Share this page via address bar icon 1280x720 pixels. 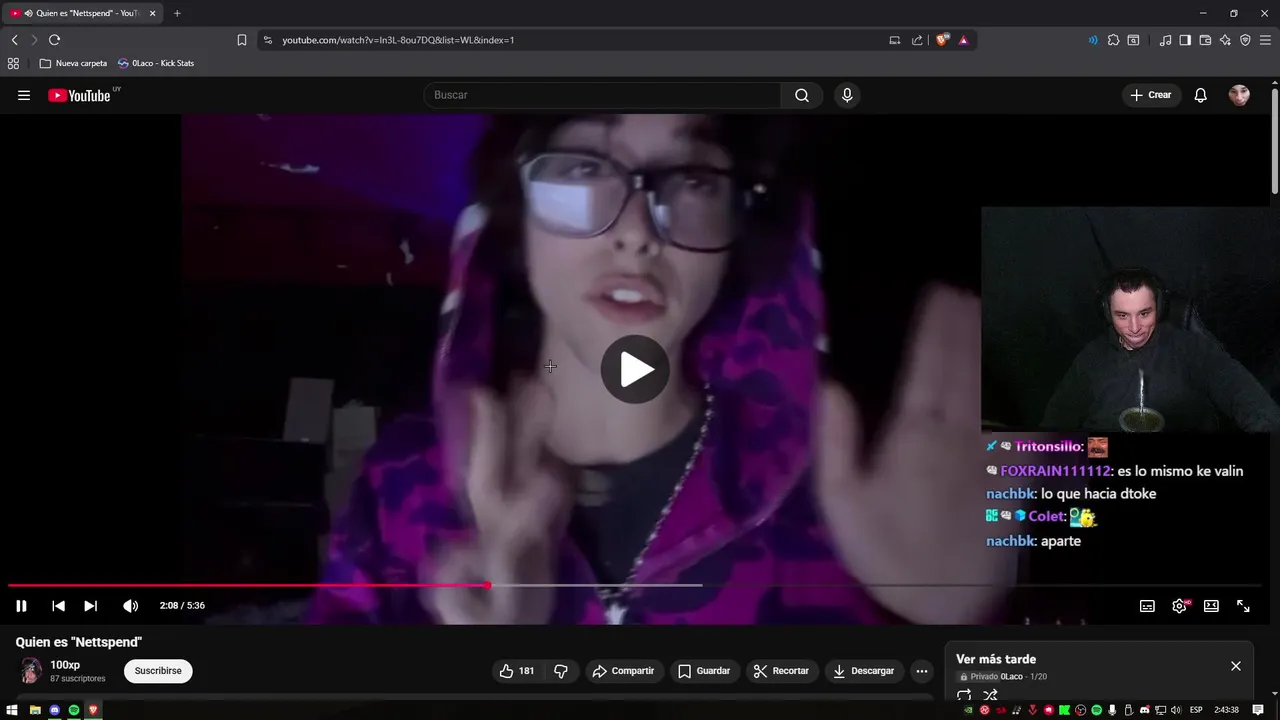pos(917,40)
